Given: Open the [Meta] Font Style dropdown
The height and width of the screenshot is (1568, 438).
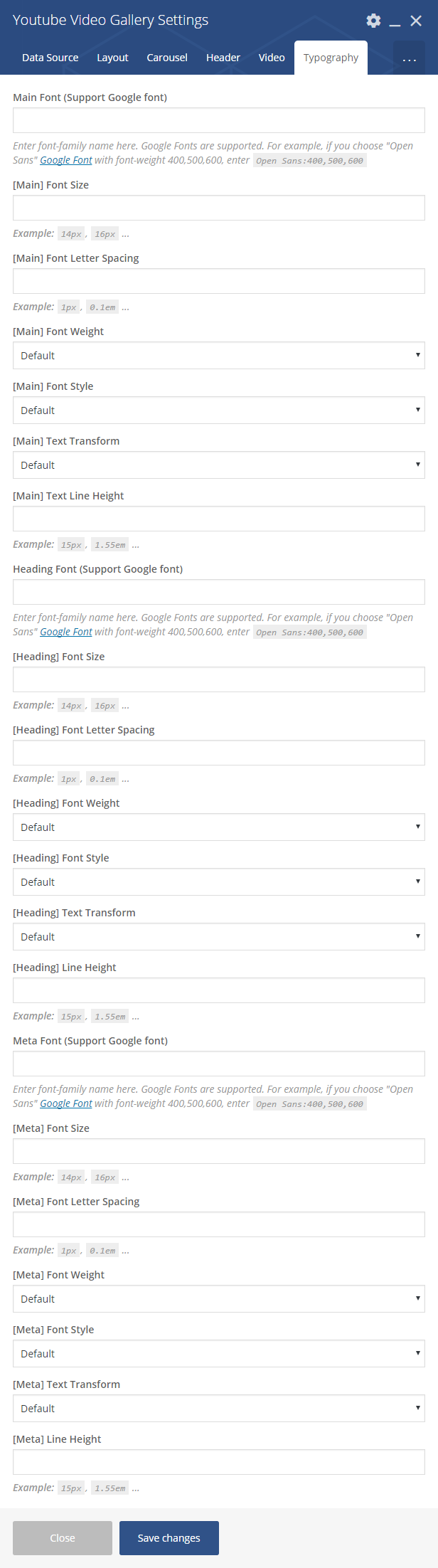Looking at the screenshot, I should coord(218,1354).
